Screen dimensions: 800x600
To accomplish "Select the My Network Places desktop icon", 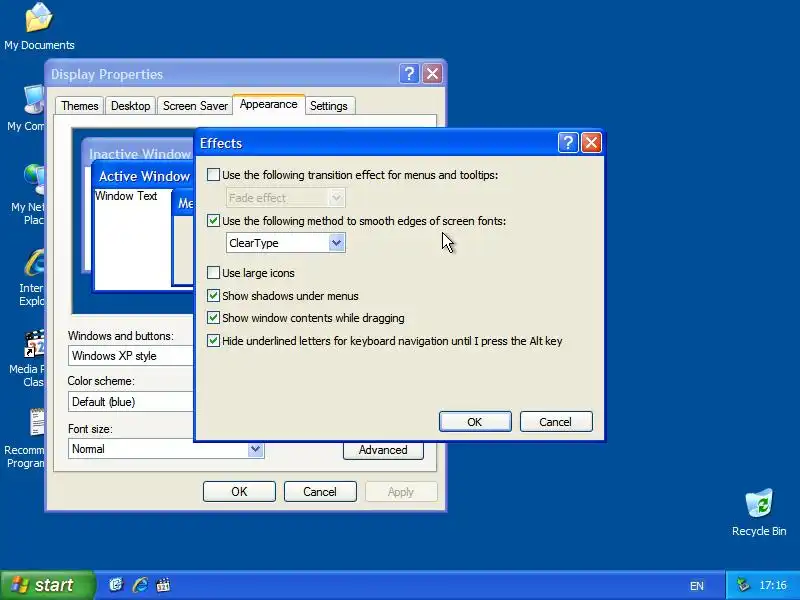I will pyautogui.click(x=28, y=194).
